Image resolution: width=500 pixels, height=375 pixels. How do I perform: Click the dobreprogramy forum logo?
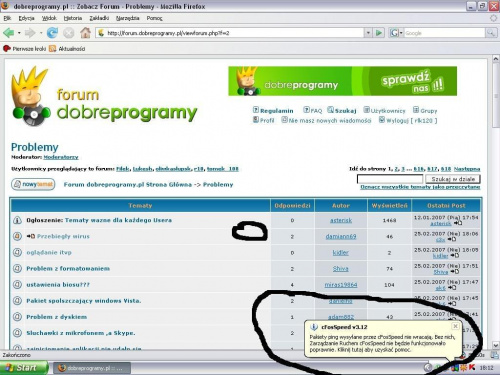[x=104, y=97]
